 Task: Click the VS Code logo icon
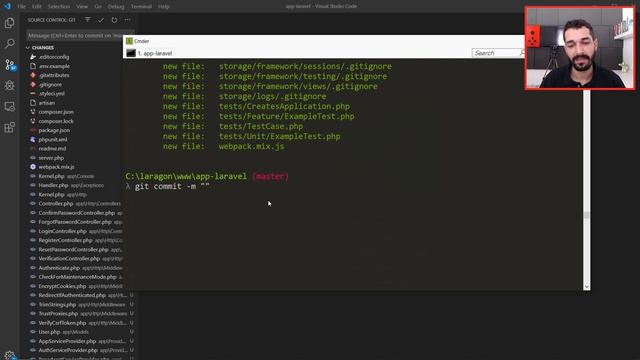7,6
